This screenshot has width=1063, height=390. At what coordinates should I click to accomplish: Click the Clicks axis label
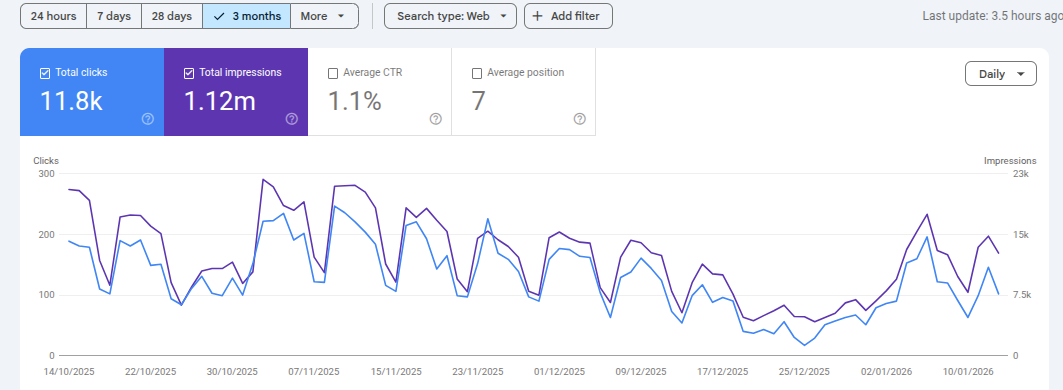tap(46, 161)
